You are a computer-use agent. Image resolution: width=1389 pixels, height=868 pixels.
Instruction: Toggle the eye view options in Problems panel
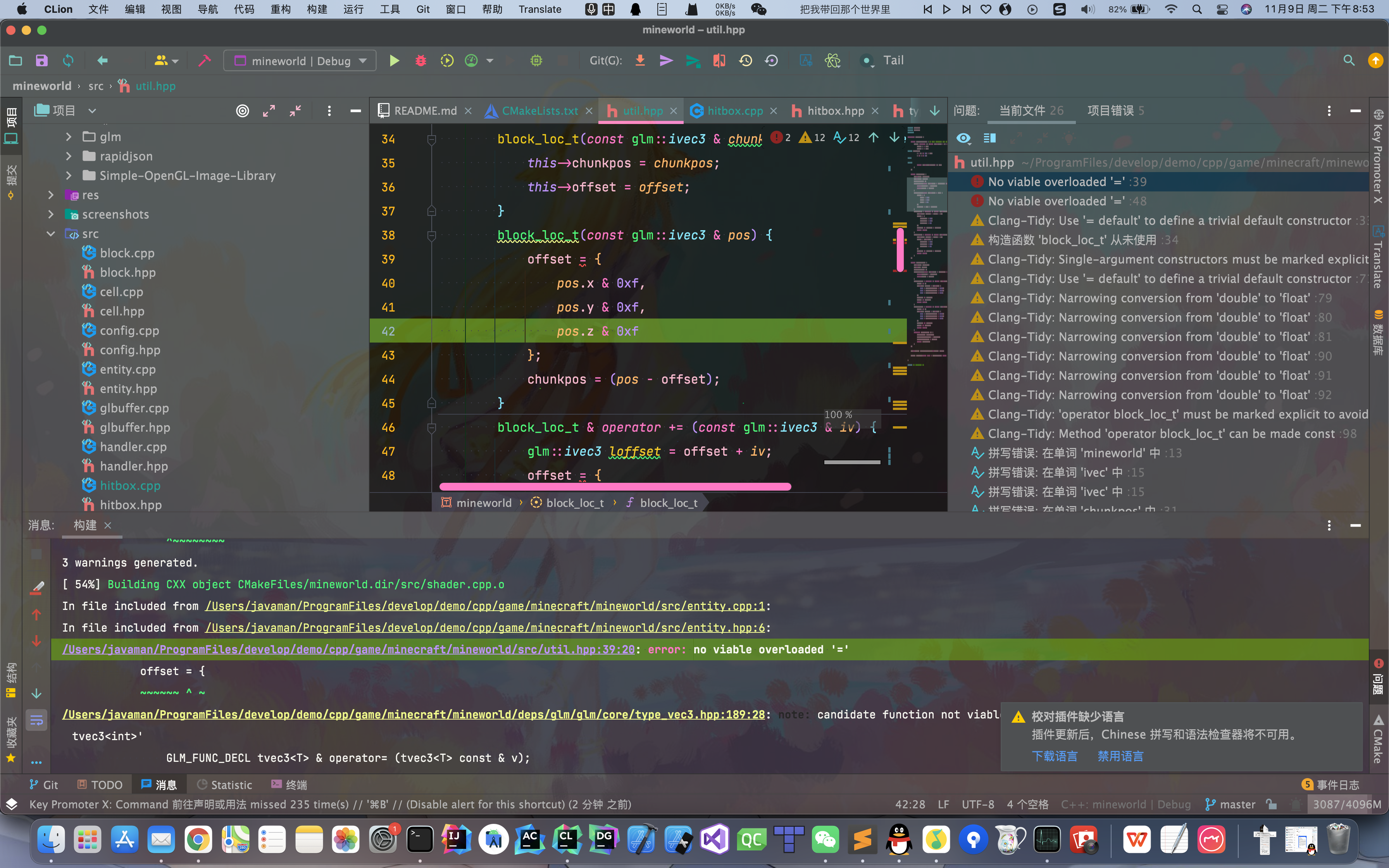click(964, 138)
